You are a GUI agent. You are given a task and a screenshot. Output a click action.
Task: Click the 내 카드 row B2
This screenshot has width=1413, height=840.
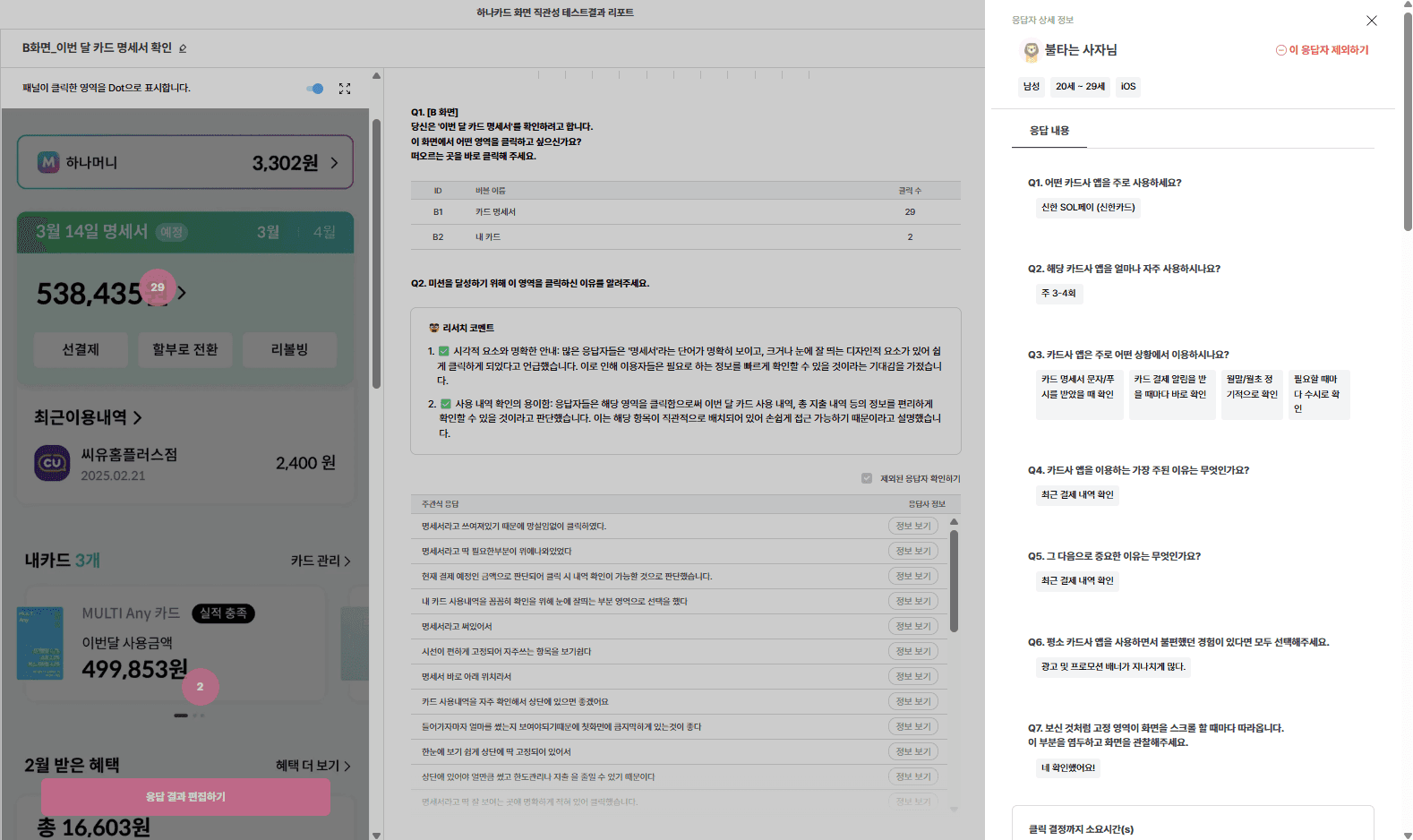(685, 237)
